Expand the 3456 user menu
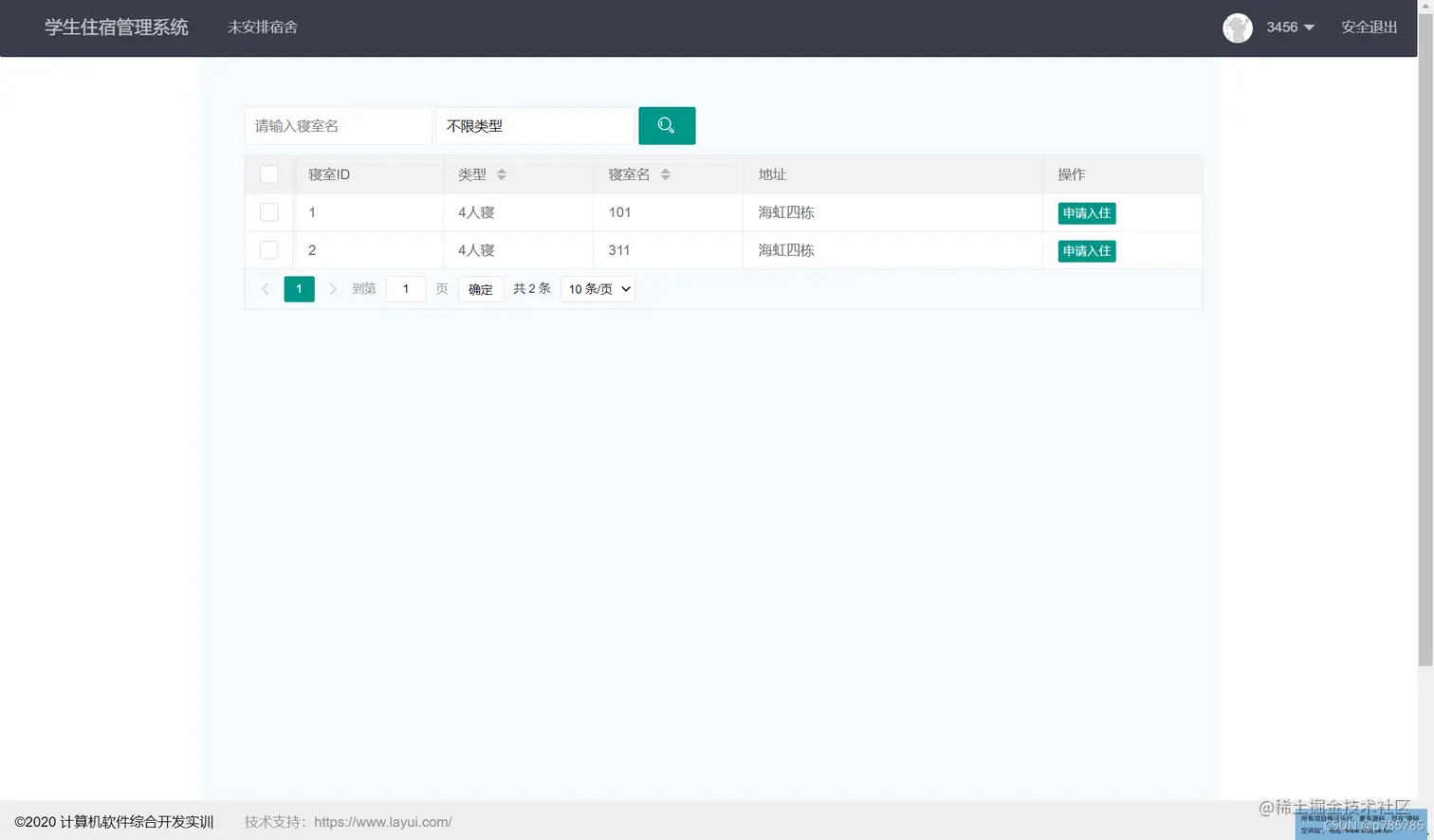 coord(1290,27)
